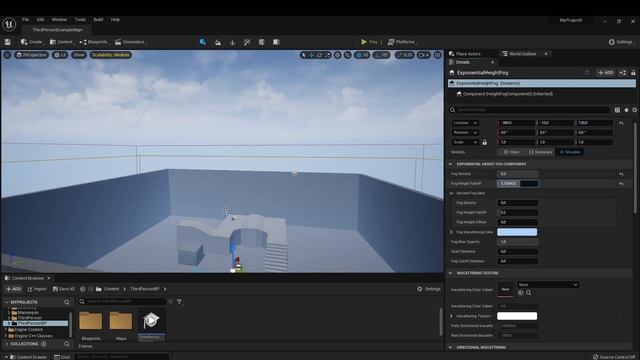Choose the viewport select-objects cursor tool
The height and width of the screenshot is (360, 640).
coord(303,55)
